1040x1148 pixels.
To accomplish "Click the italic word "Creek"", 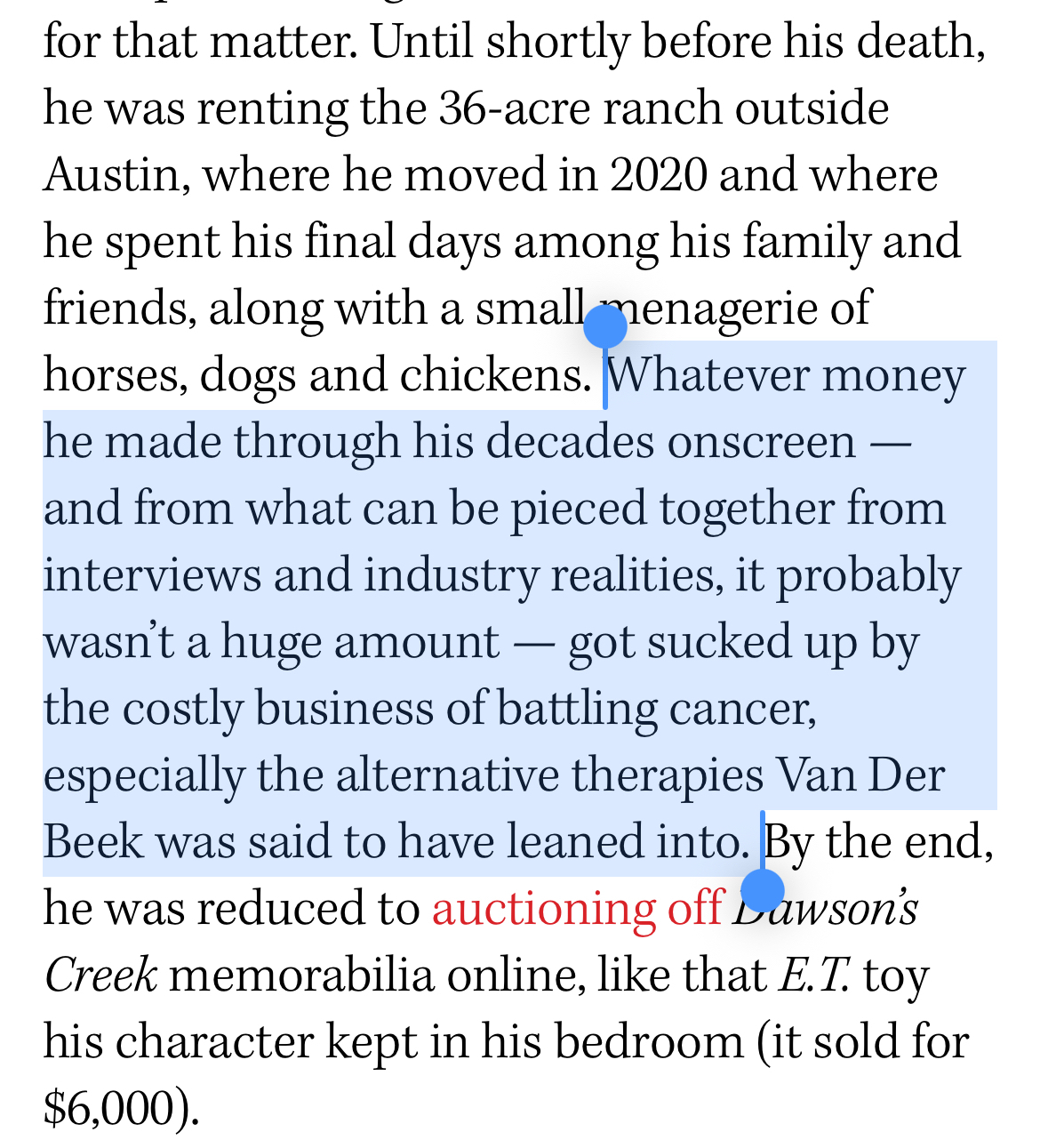I will (100, 975).
